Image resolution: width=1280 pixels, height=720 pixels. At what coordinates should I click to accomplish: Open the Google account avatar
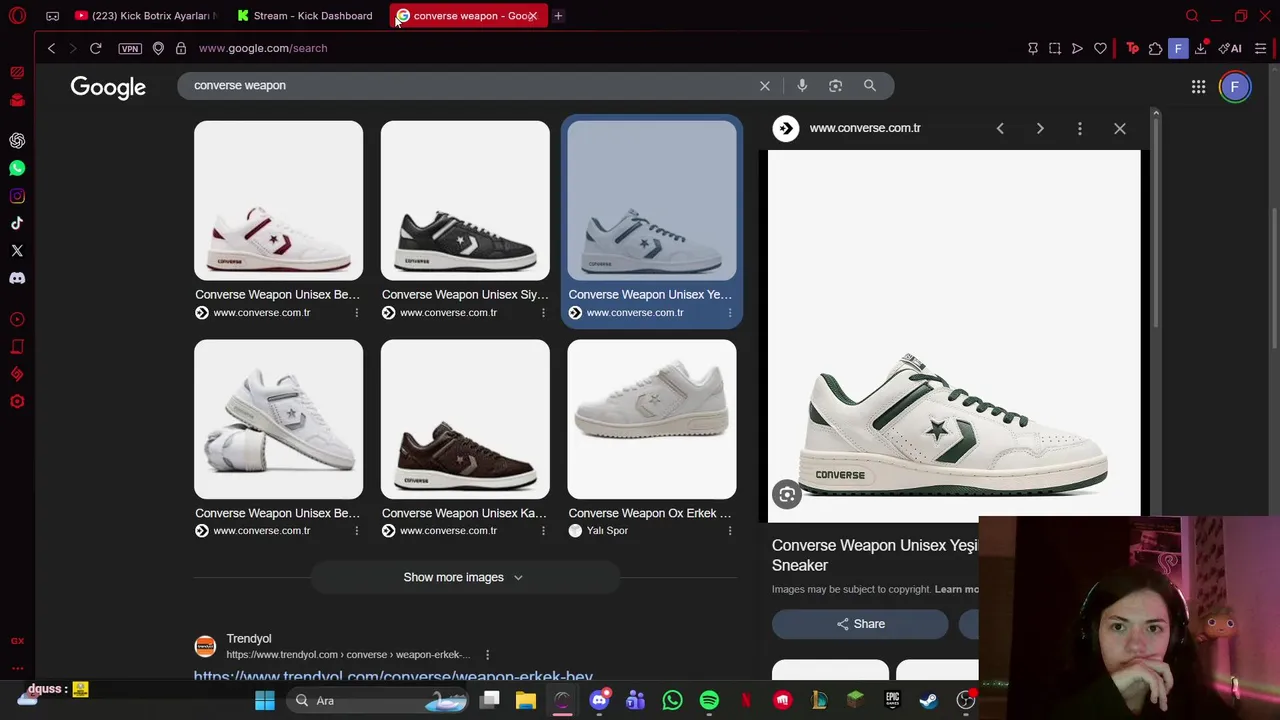[x=1235, y=87]
